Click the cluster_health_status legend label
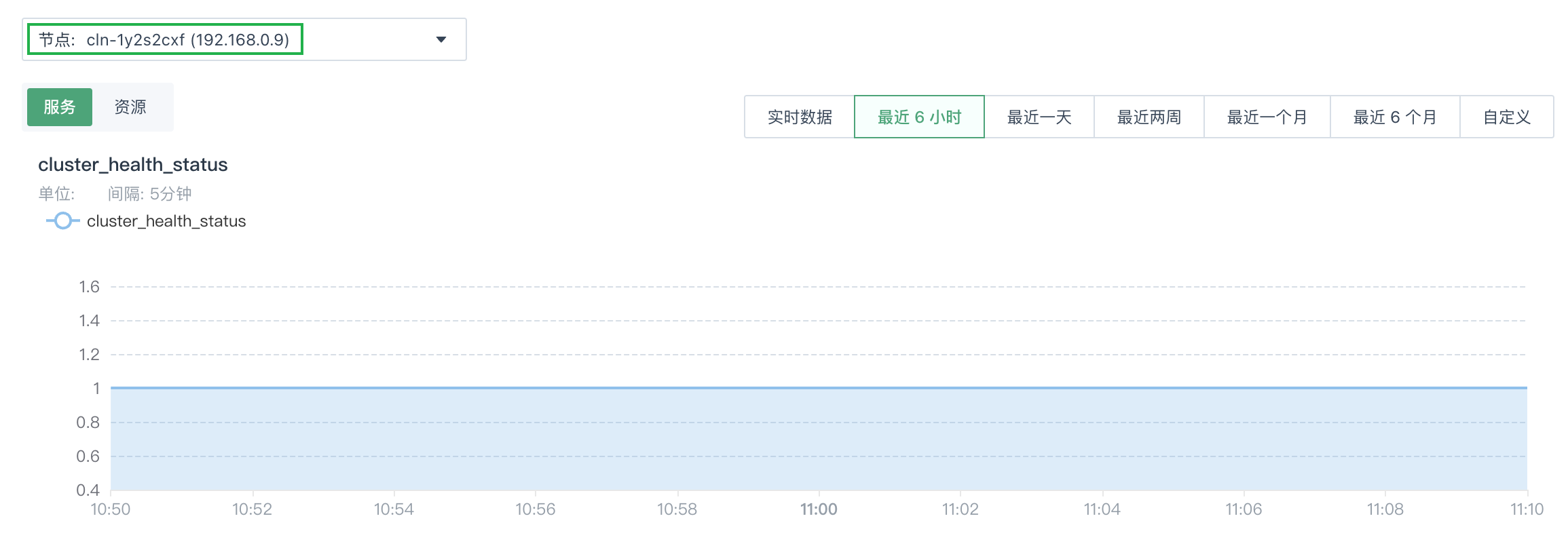The width and height of the screenshot is (1568, 548). click(x=166, y=221)
